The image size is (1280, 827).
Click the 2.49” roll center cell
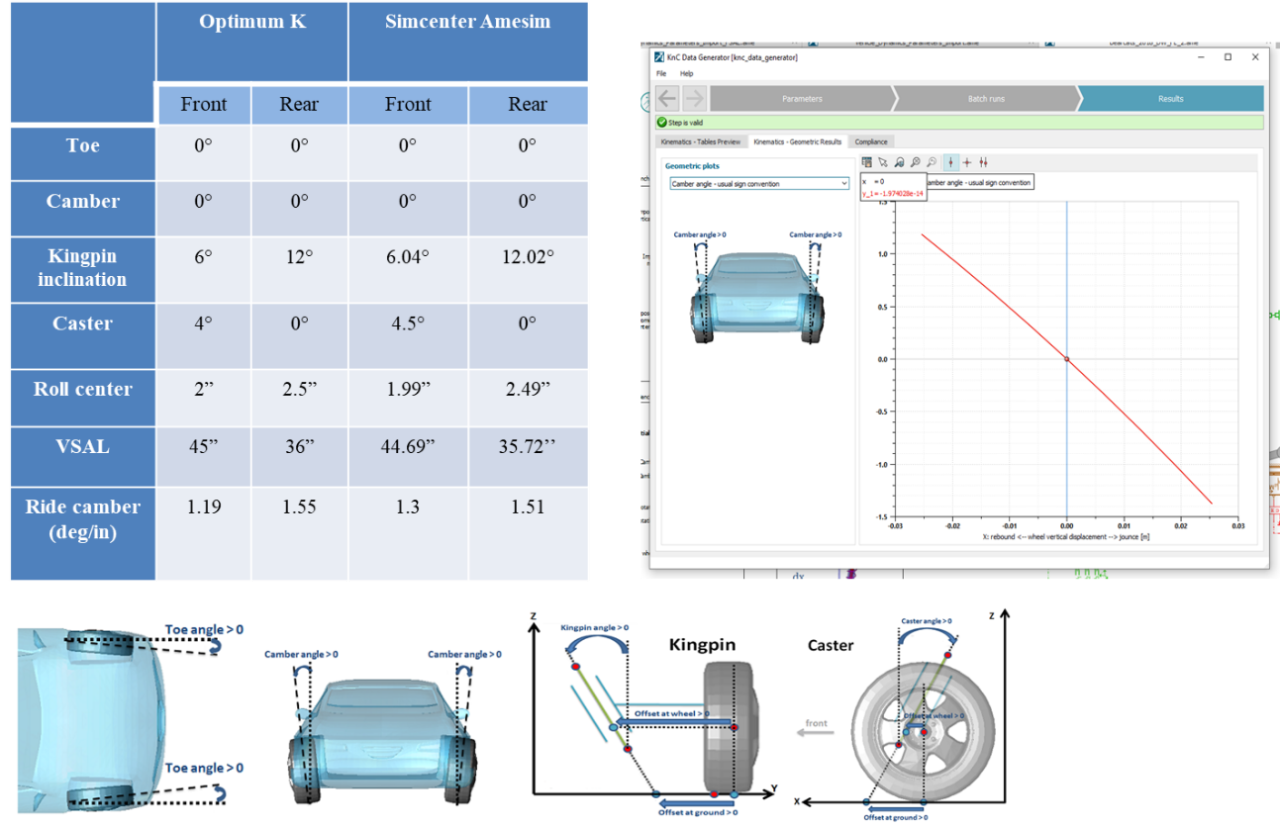tap(528, 398)
